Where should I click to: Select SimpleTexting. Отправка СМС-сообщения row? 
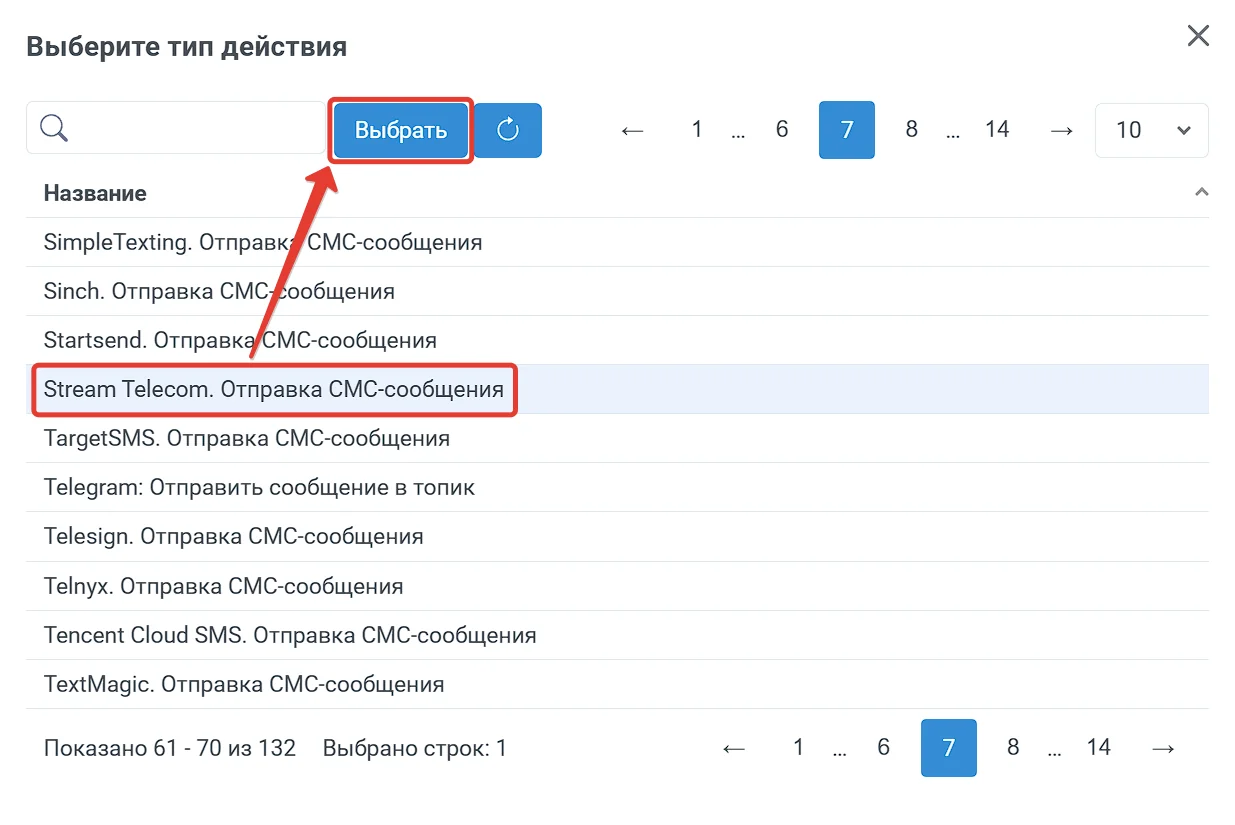point(617,242)
